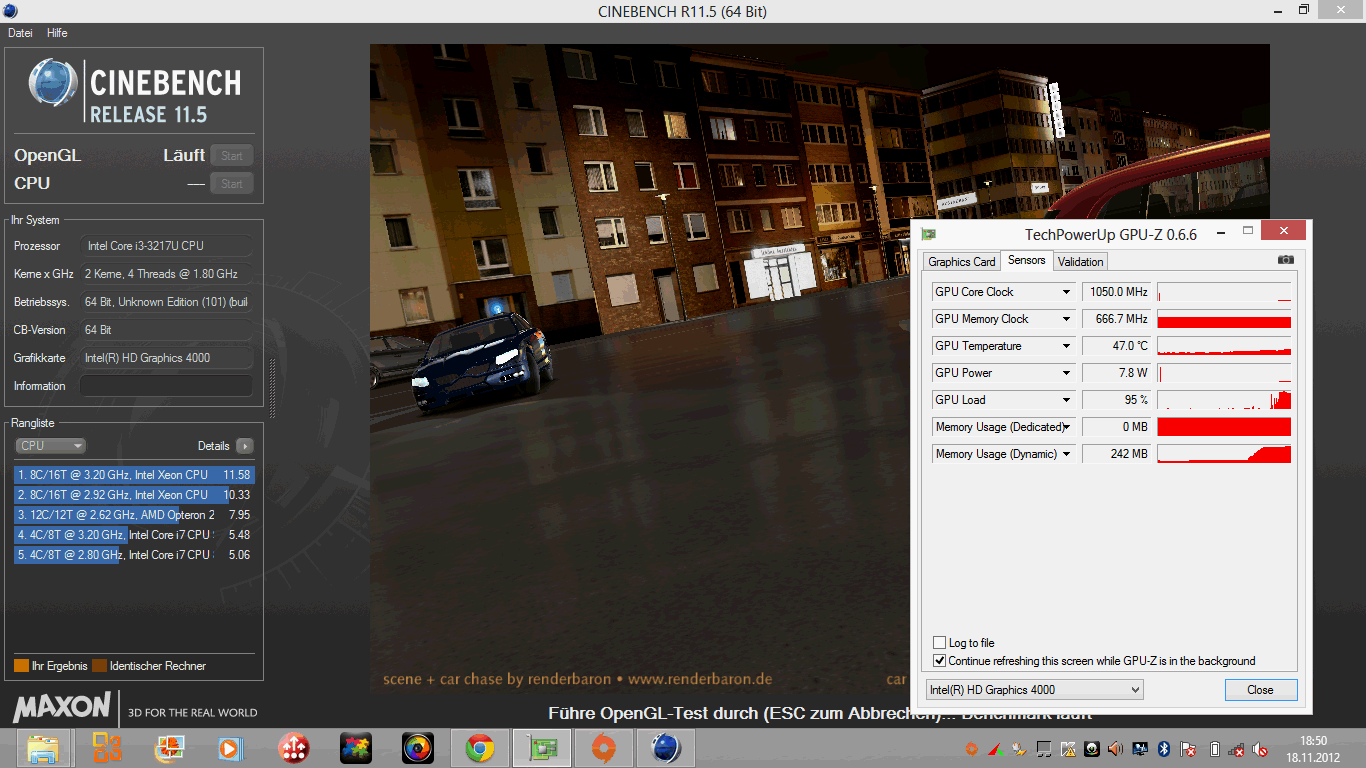Image resolution: width=1366 pixels, height=768 pixels.
Task: Select the 8C/16T @ 2.92 GHz ranking entry
Action: (134, 495)
